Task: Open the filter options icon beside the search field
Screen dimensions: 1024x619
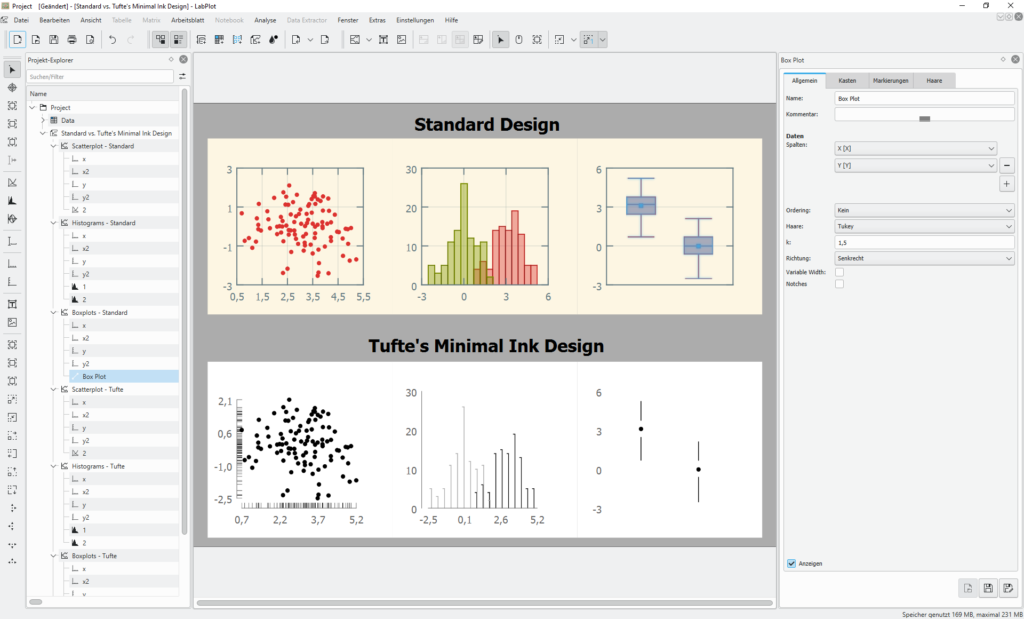Action: point(182,76)
